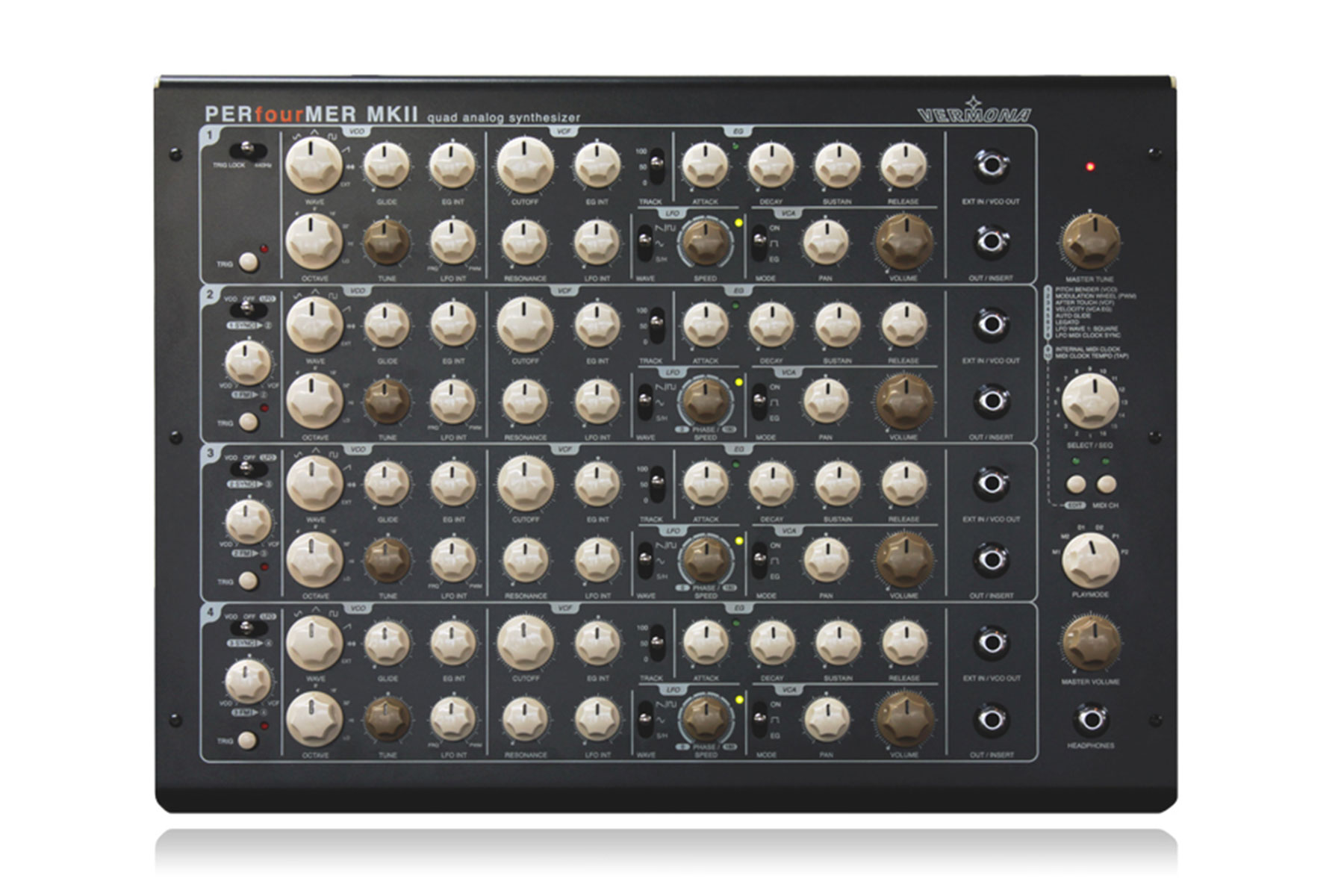Click channel 1 PAN knob
The image size is (1344, 896).
point(825,243)
